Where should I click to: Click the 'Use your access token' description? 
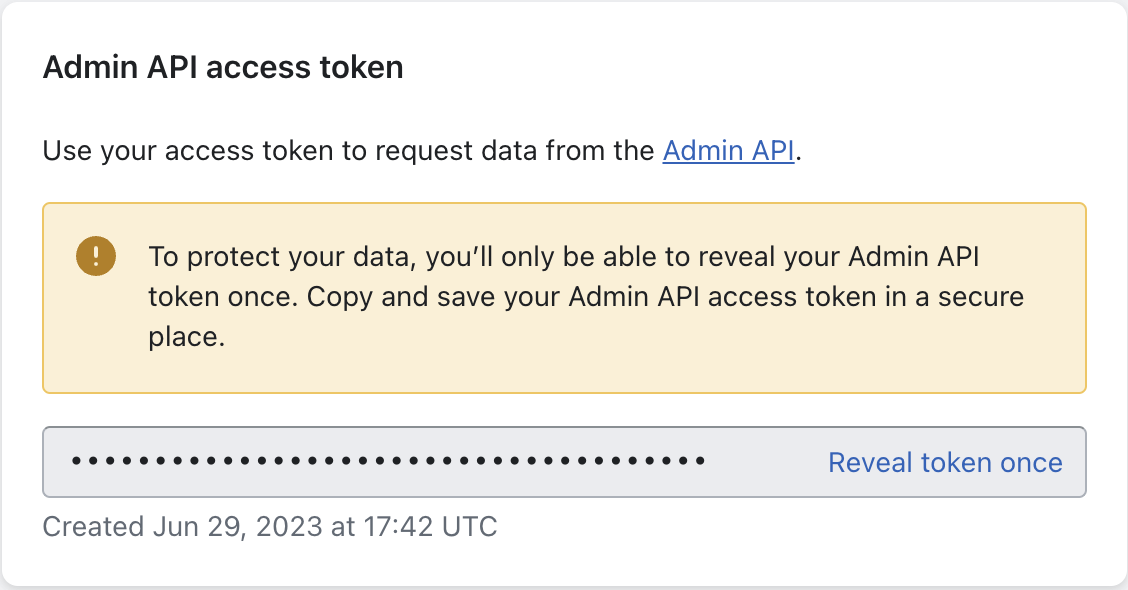click(422, 151)
